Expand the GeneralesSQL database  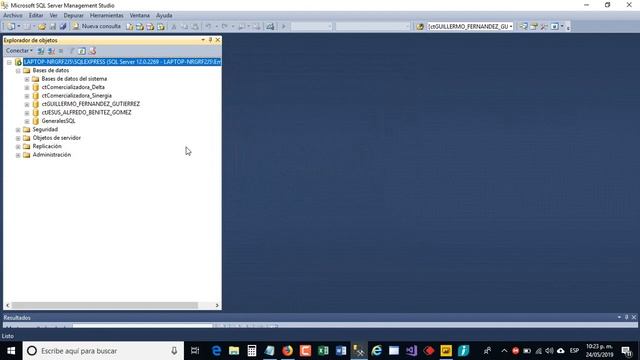27,121
